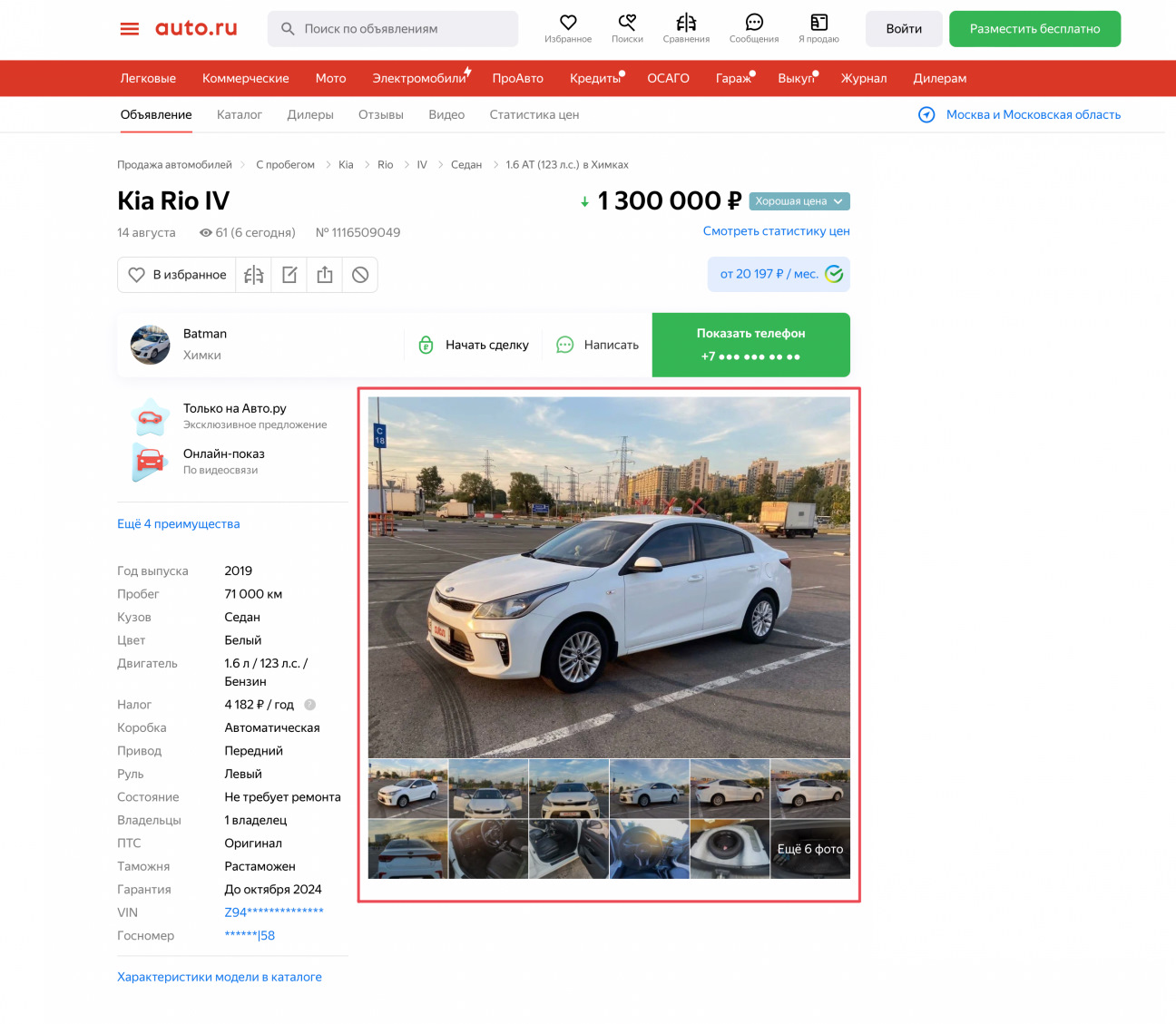Click the tax help question icon
The image size is (1176, 1024).
pos(309,705)
